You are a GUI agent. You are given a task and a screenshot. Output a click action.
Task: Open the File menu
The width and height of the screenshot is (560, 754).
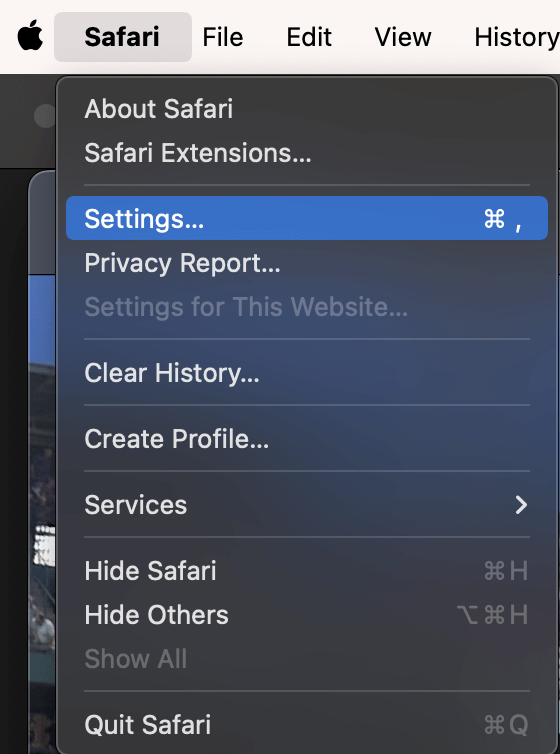[223, 37]
